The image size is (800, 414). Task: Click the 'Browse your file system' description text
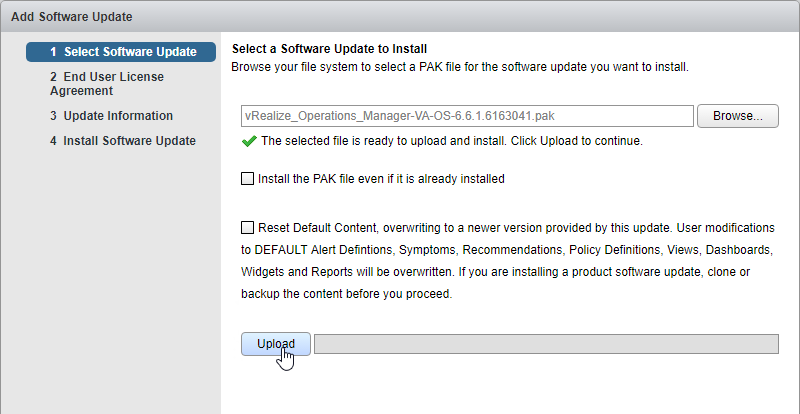(x=460, y=67)
